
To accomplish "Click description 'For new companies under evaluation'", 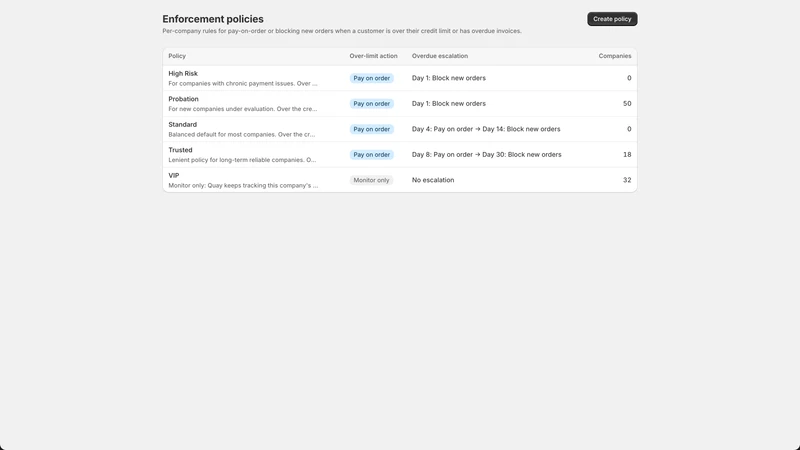I will tap(243, 109).
